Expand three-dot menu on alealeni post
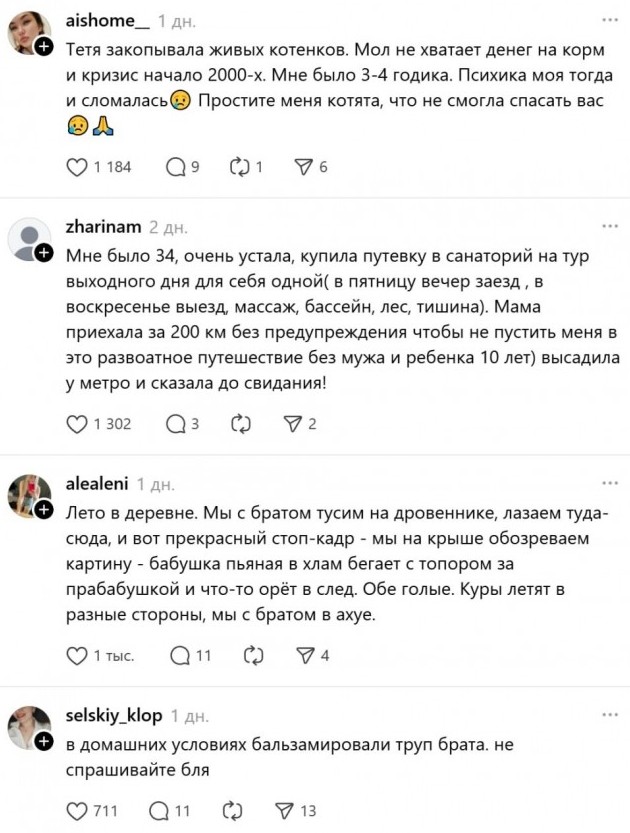Viewport: 630px width, 833px height. (x=610, y=485)
